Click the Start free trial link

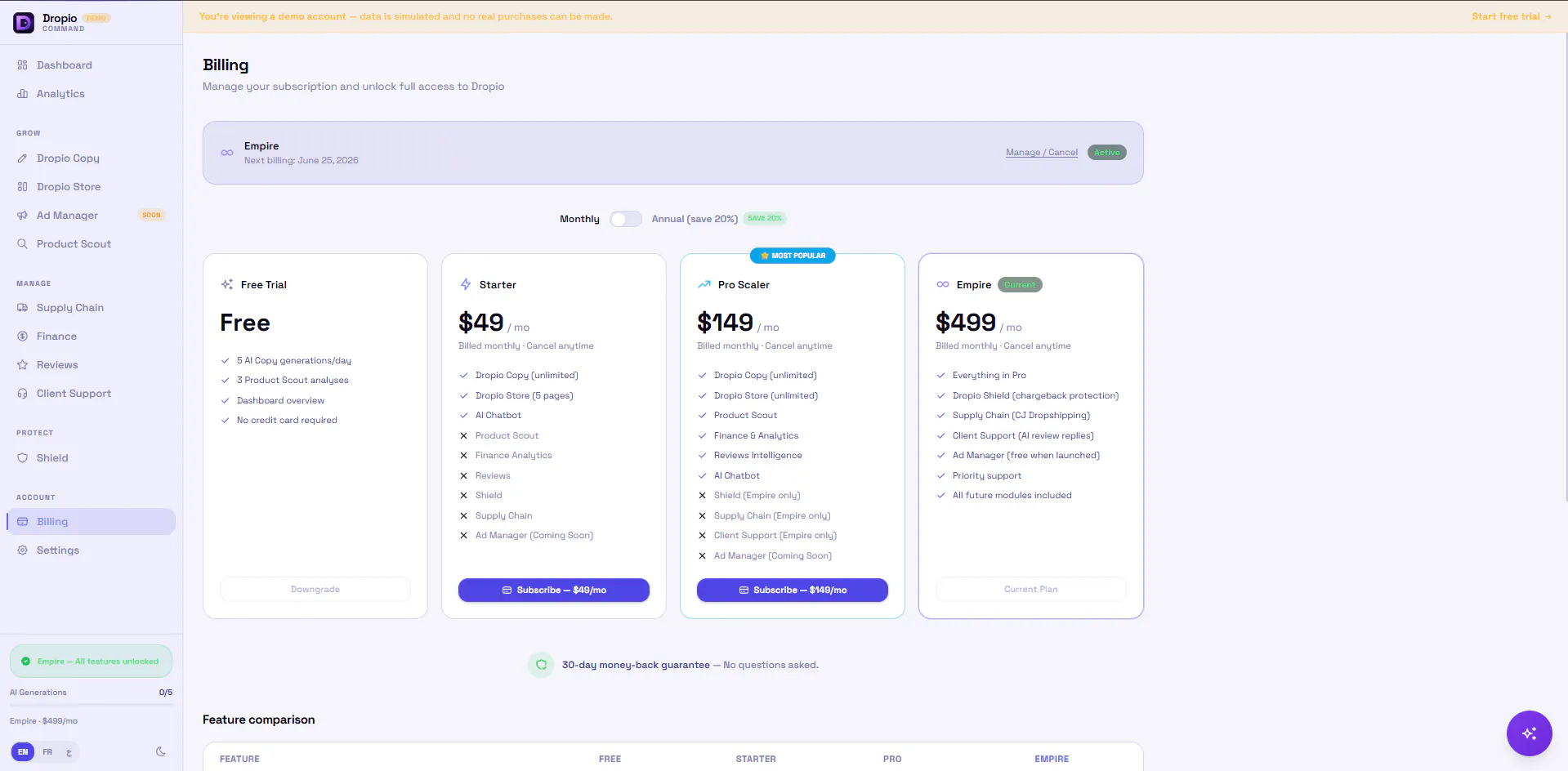pos(1512,16)
